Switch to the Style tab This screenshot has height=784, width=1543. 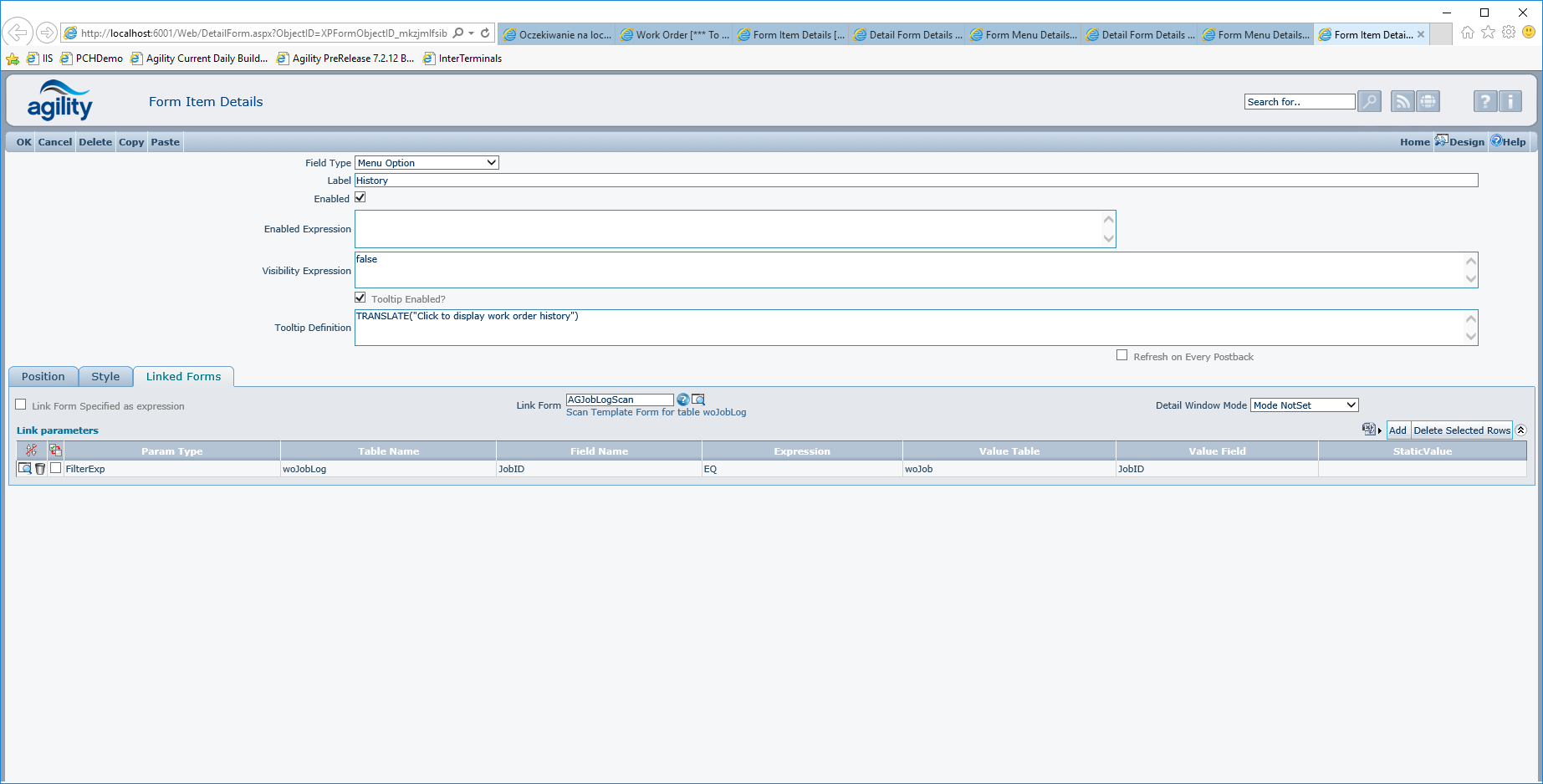click(x=105, y=377)
